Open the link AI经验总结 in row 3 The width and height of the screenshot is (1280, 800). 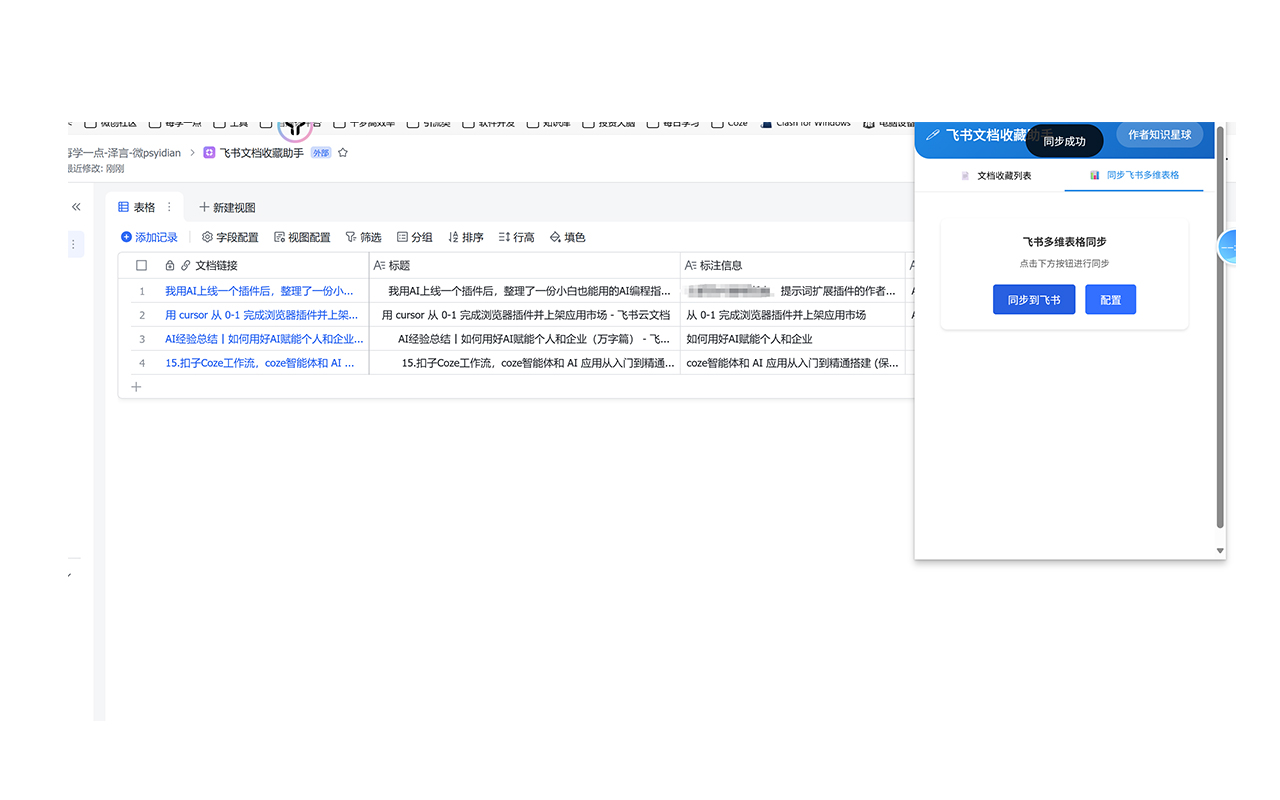tap(264, 339)
